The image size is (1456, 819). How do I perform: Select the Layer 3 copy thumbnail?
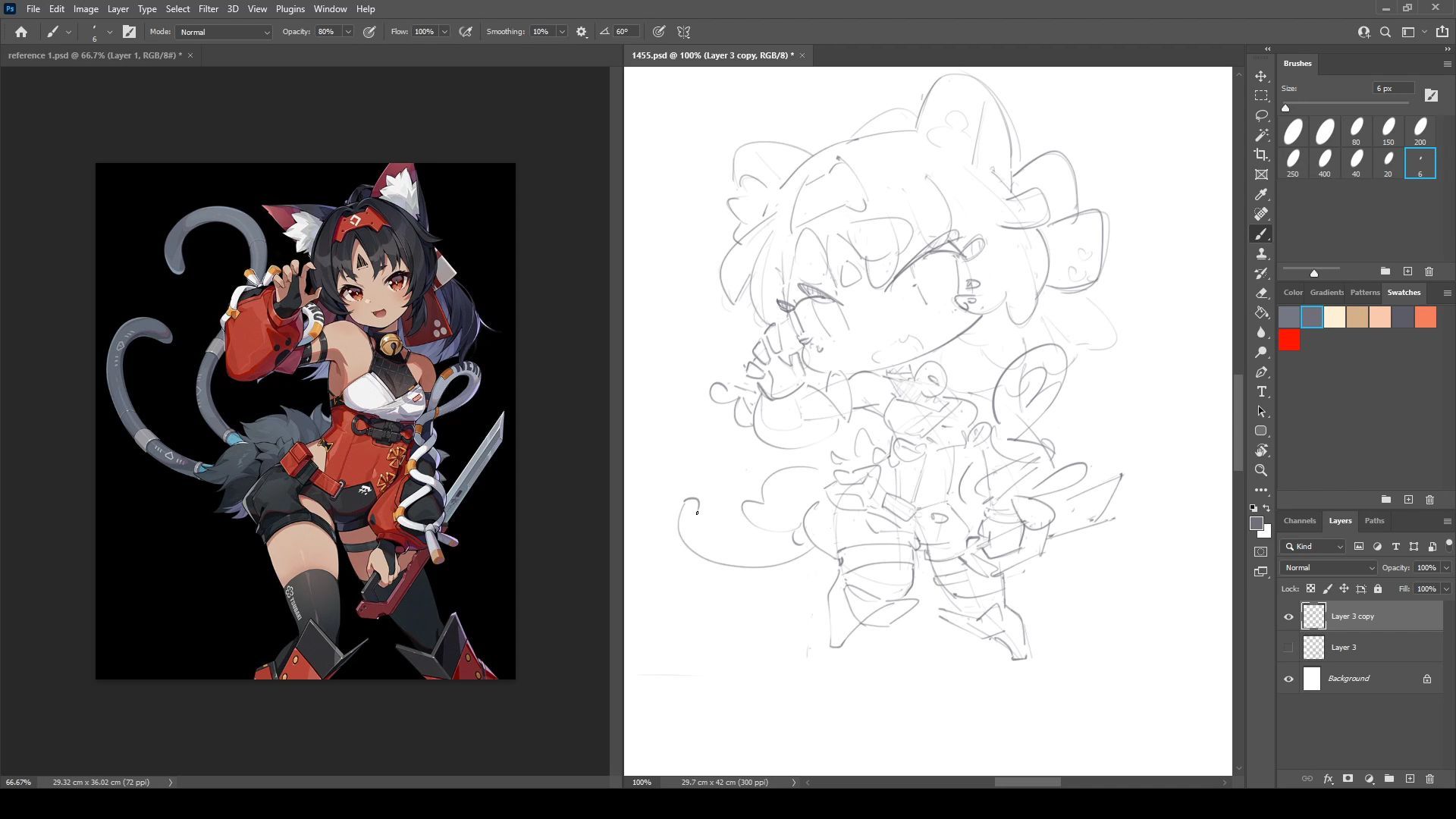click(1313, 617)
